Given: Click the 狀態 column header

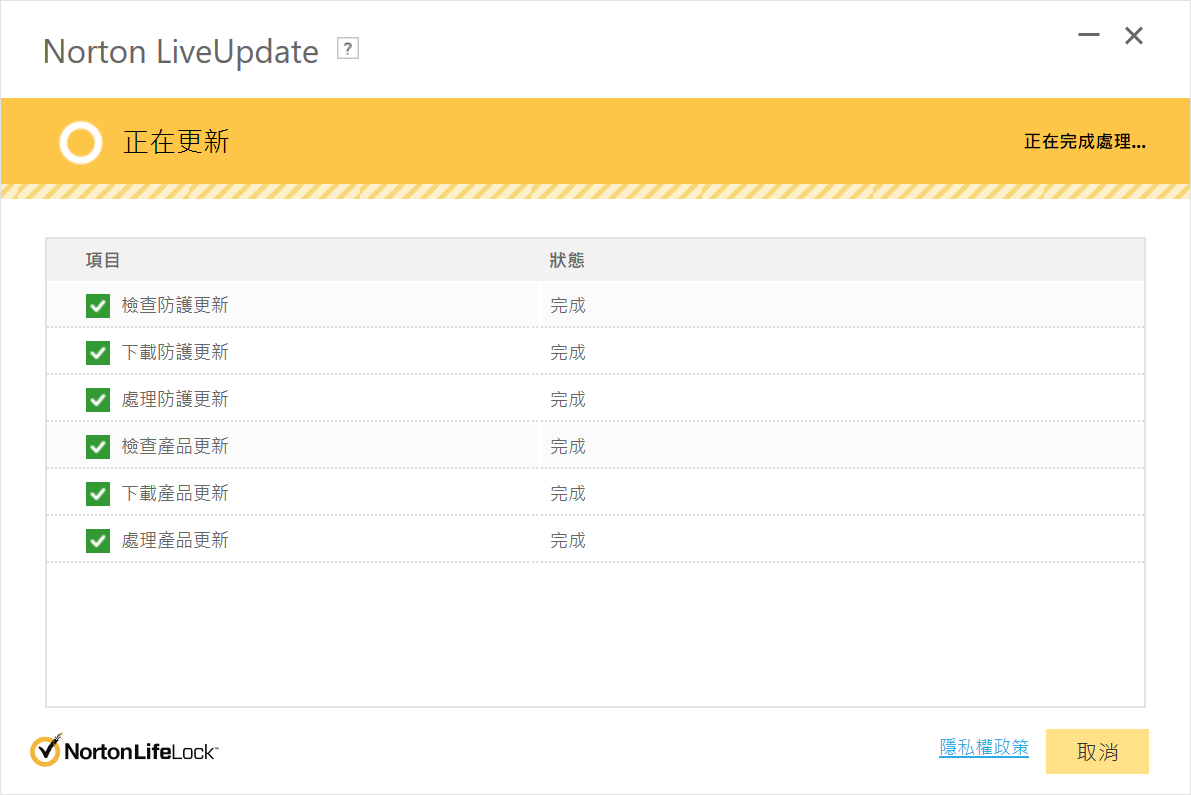Looking at the screenshot, I should [x=567, y=261].
